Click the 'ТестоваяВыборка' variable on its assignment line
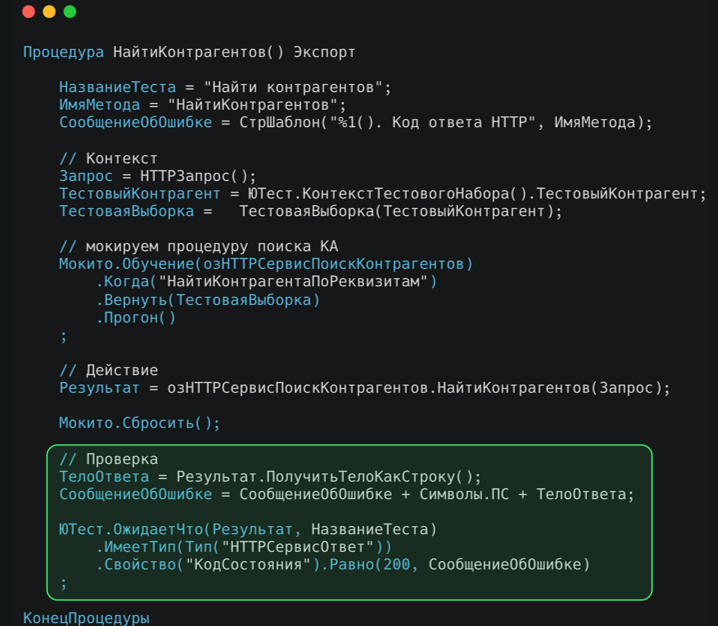The height and width of the screenshot is (626, 718). click(126, 211)
